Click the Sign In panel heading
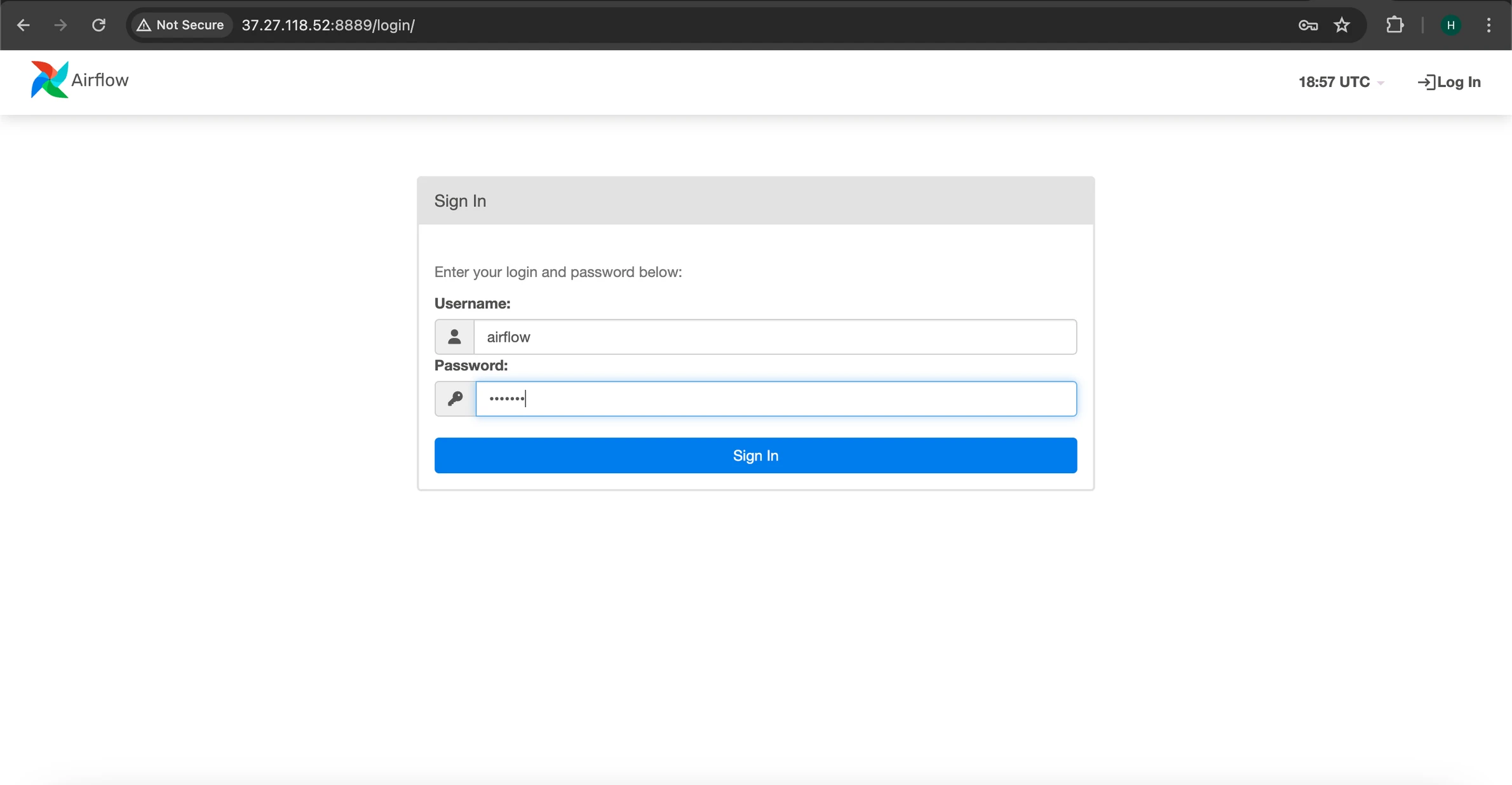 (460, 201)
